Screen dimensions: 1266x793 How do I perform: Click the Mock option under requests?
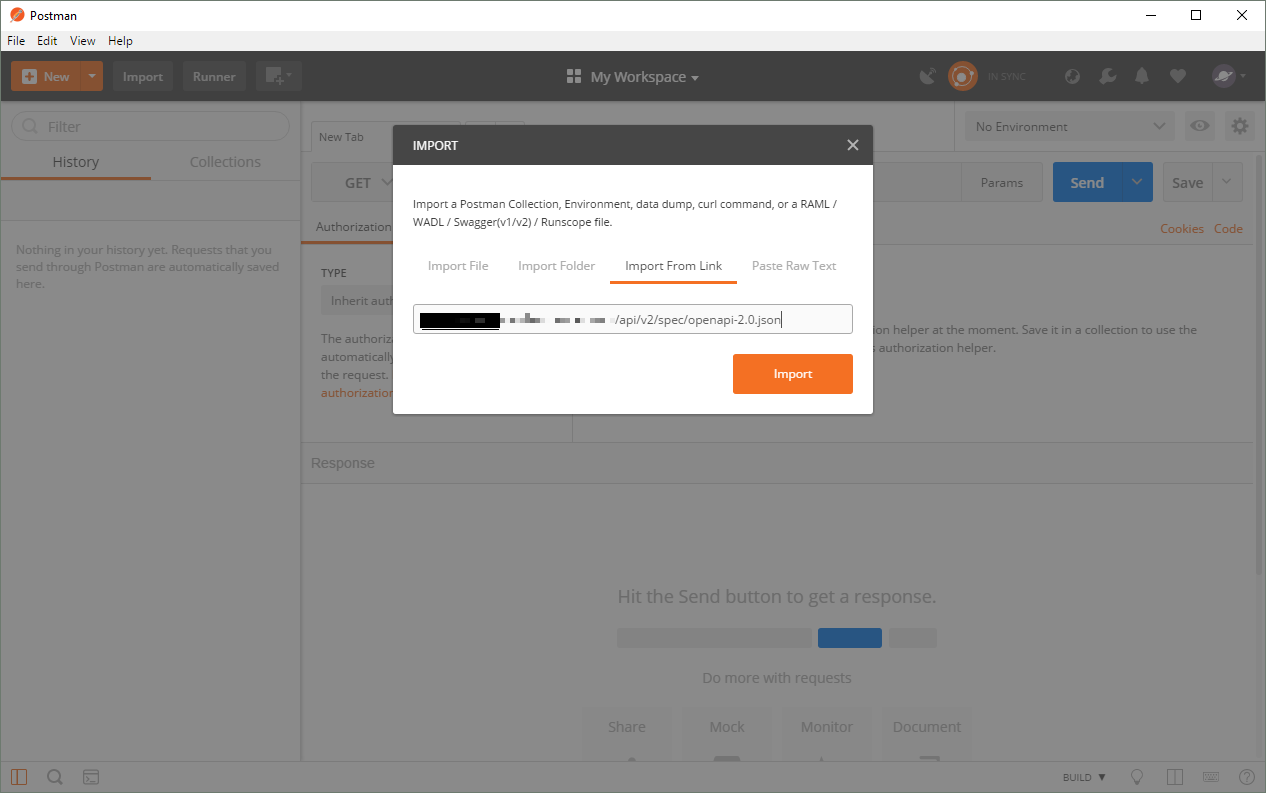click(x=727, y=735)
